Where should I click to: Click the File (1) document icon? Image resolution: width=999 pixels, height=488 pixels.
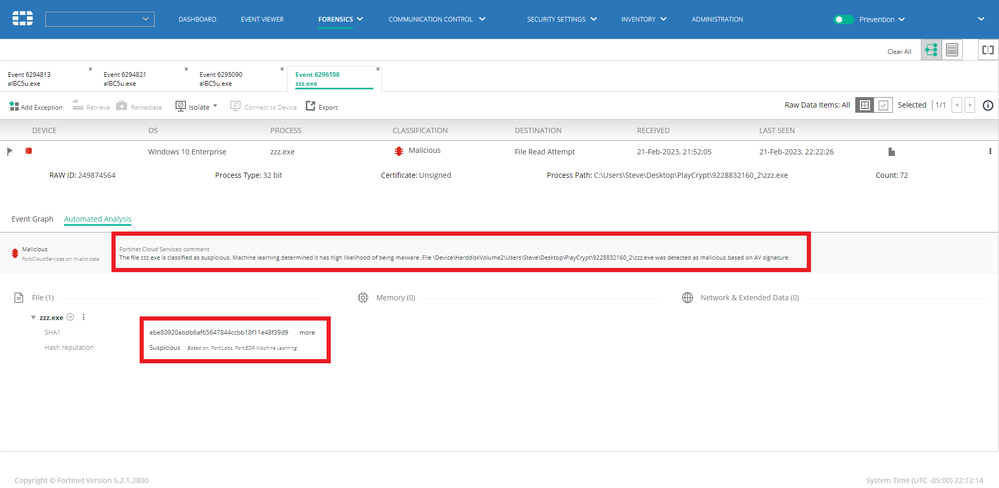tap(19, 298)
